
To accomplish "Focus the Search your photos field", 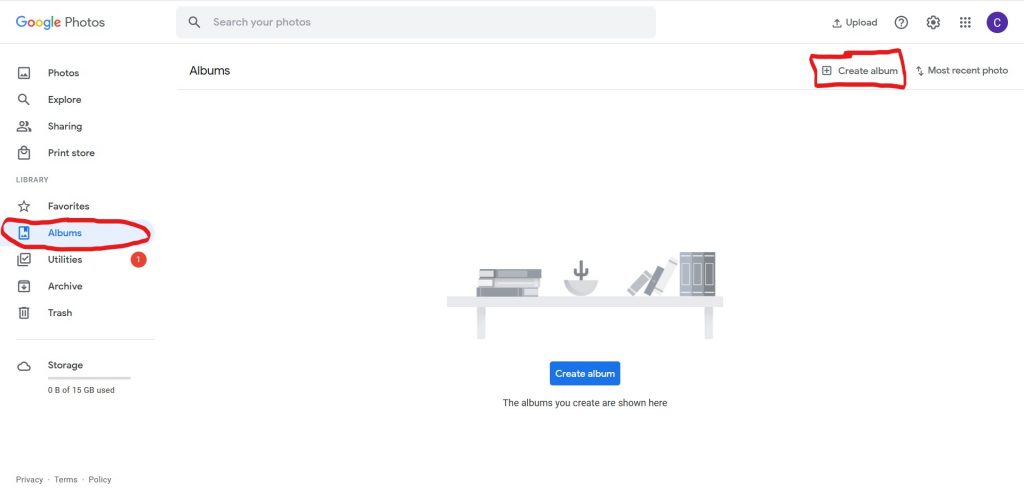I will 416,22.
